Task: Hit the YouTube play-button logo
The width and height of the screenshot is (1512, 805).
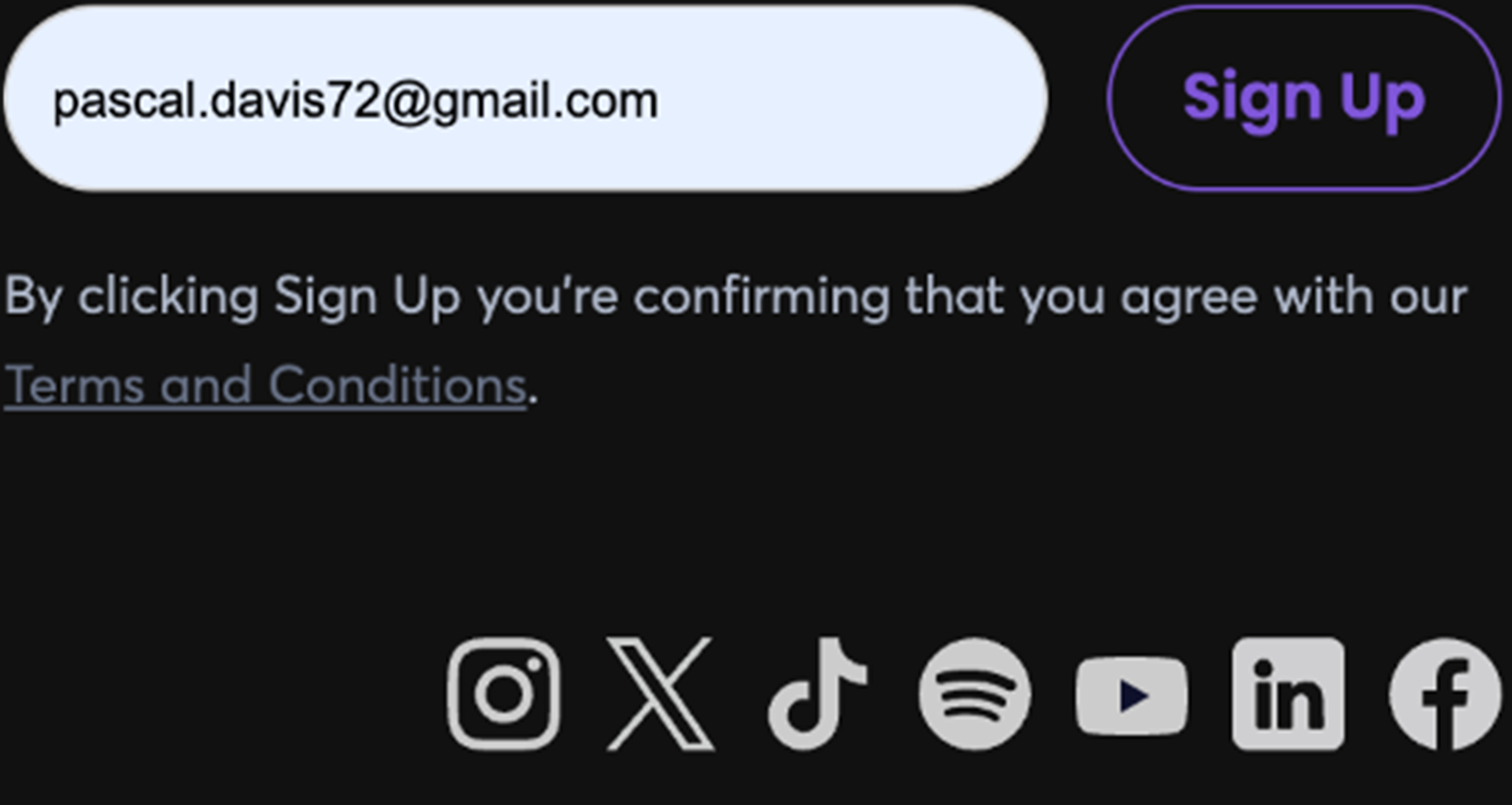Action: pyautogui.click(x=1131, y=695)
